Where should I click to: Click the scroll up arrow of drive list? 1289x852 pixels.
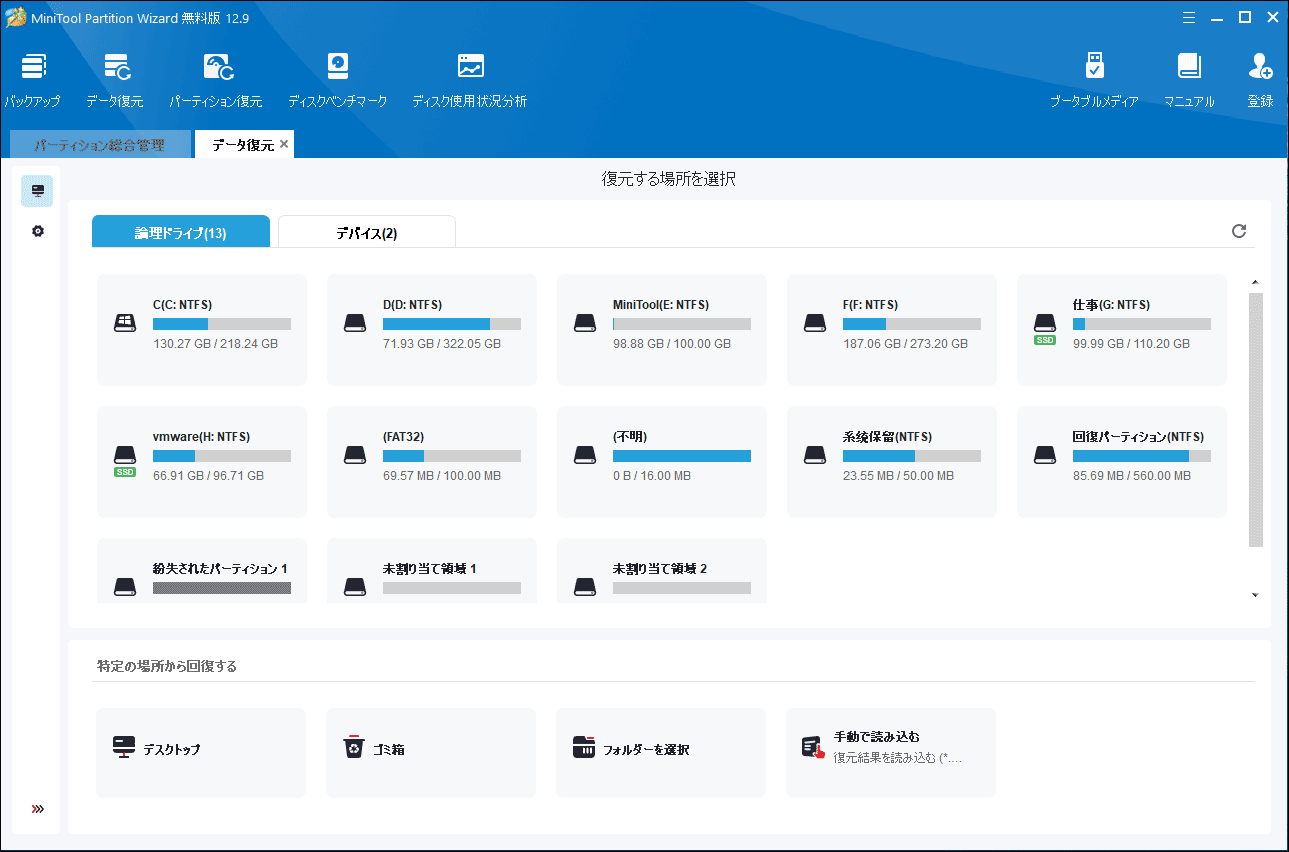pyautogui.click(x=1256, y=282)
